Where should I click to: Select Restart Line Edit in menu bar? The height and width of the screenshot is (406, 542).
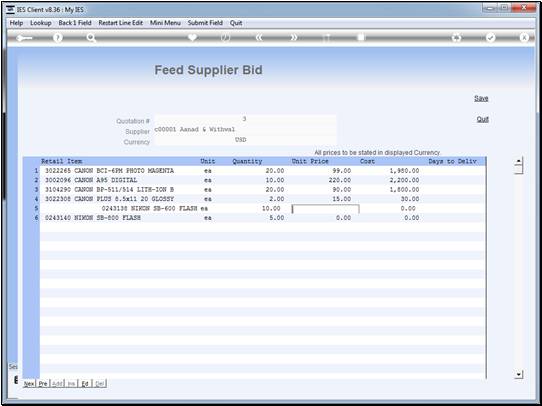click(x=121, y=23)
